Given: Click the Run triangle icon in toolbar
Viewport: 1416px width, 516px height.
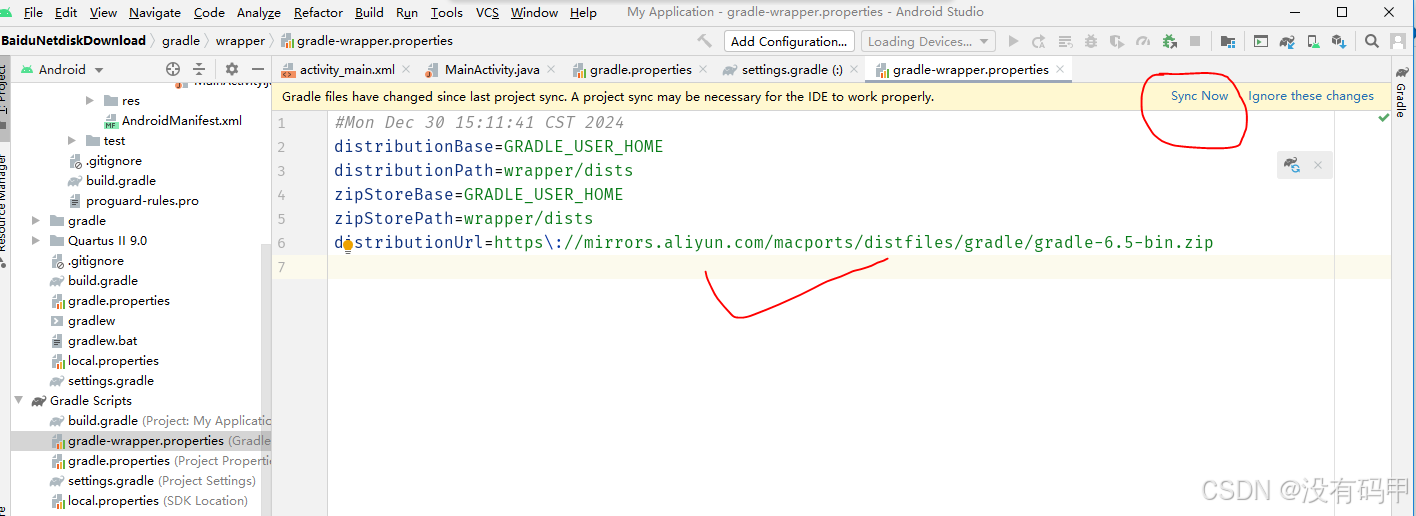Looking at the screenshot, I should click(x=1013, y=41).
